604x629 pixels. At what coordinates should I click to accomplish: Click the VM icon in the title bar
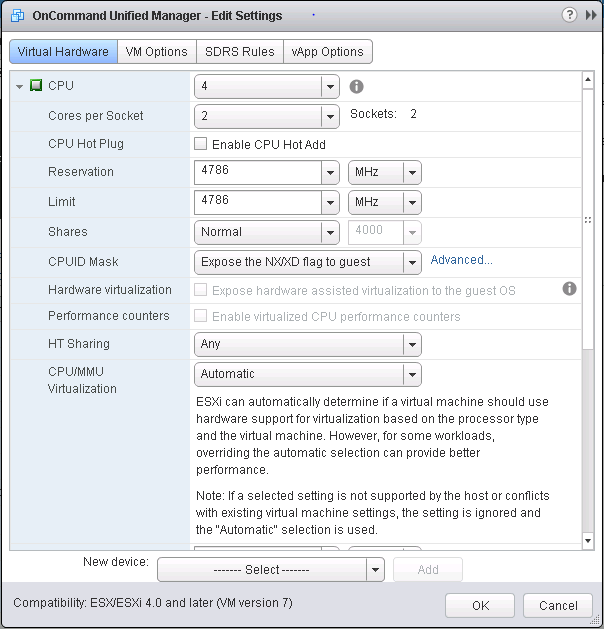tap(17, 16)
